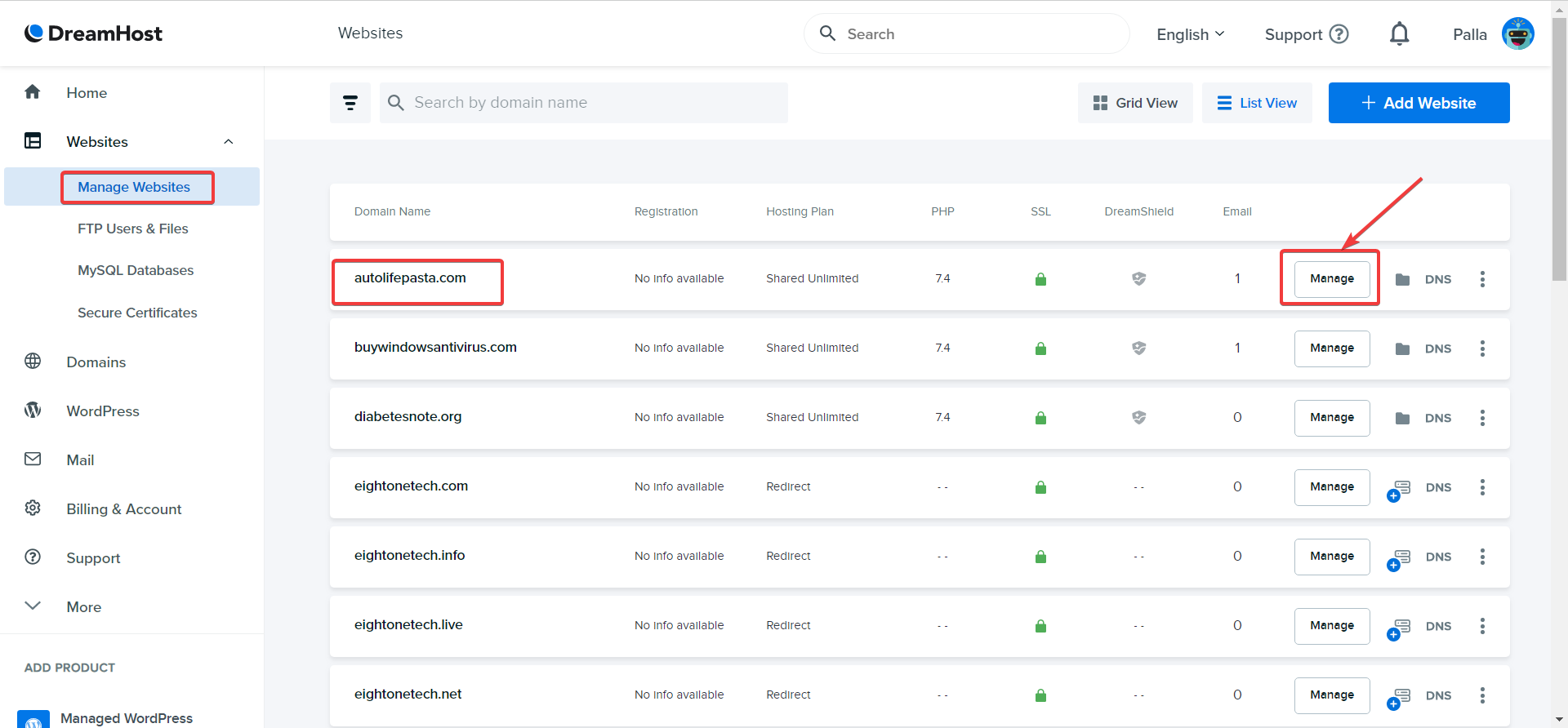Open DNS for autolifepasta.com
1568x728 pixels.
coord(1438,279)
